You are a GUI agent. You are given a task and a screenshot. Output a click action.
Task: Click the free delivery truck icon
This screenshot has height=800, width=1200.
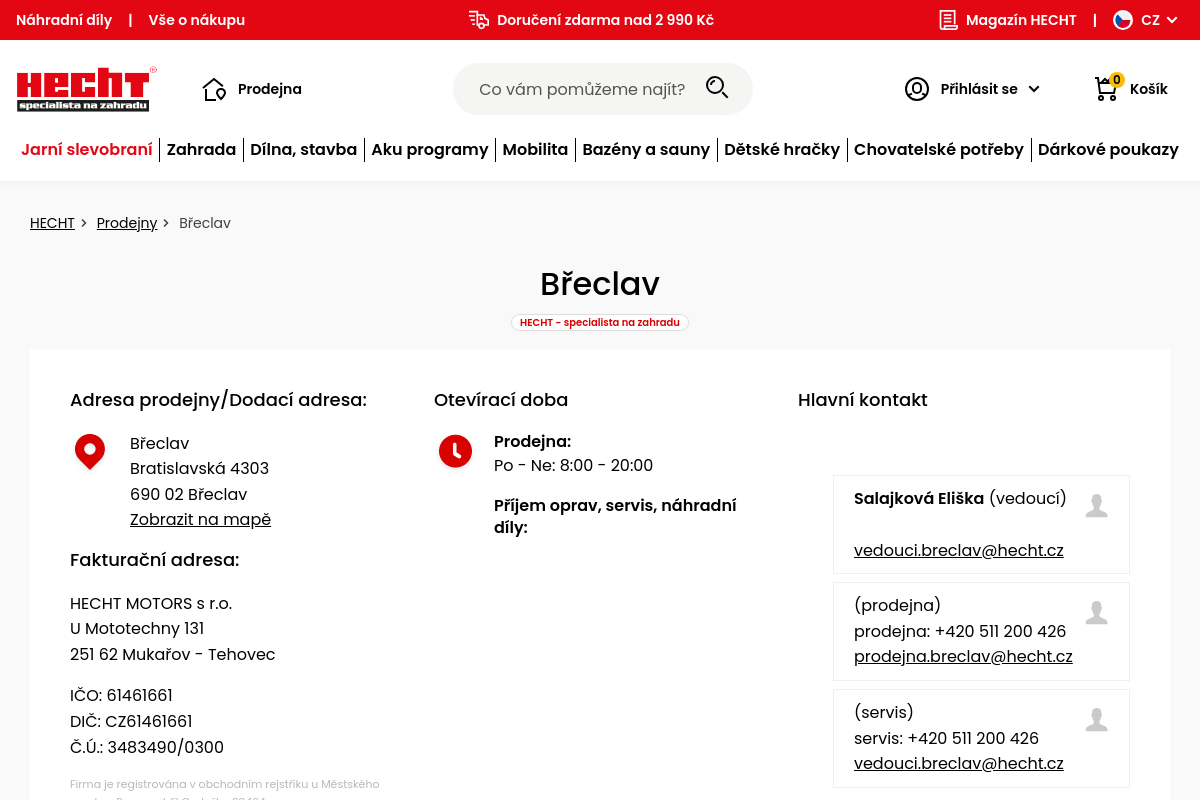coord(479,20)
